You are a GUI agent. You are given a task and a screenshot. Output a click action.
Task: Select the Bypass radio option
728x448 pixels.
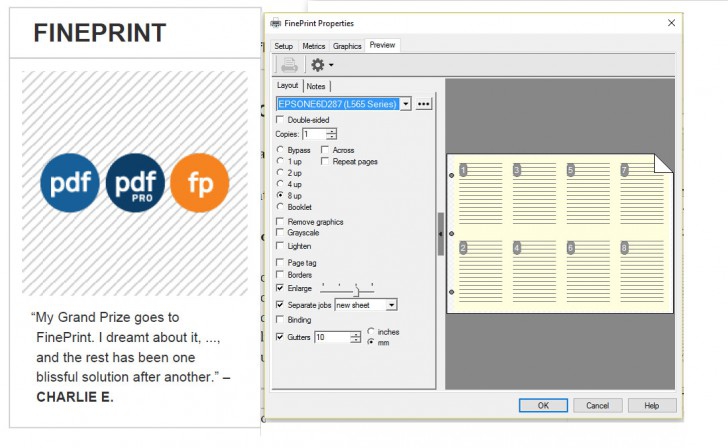point(280,149)
